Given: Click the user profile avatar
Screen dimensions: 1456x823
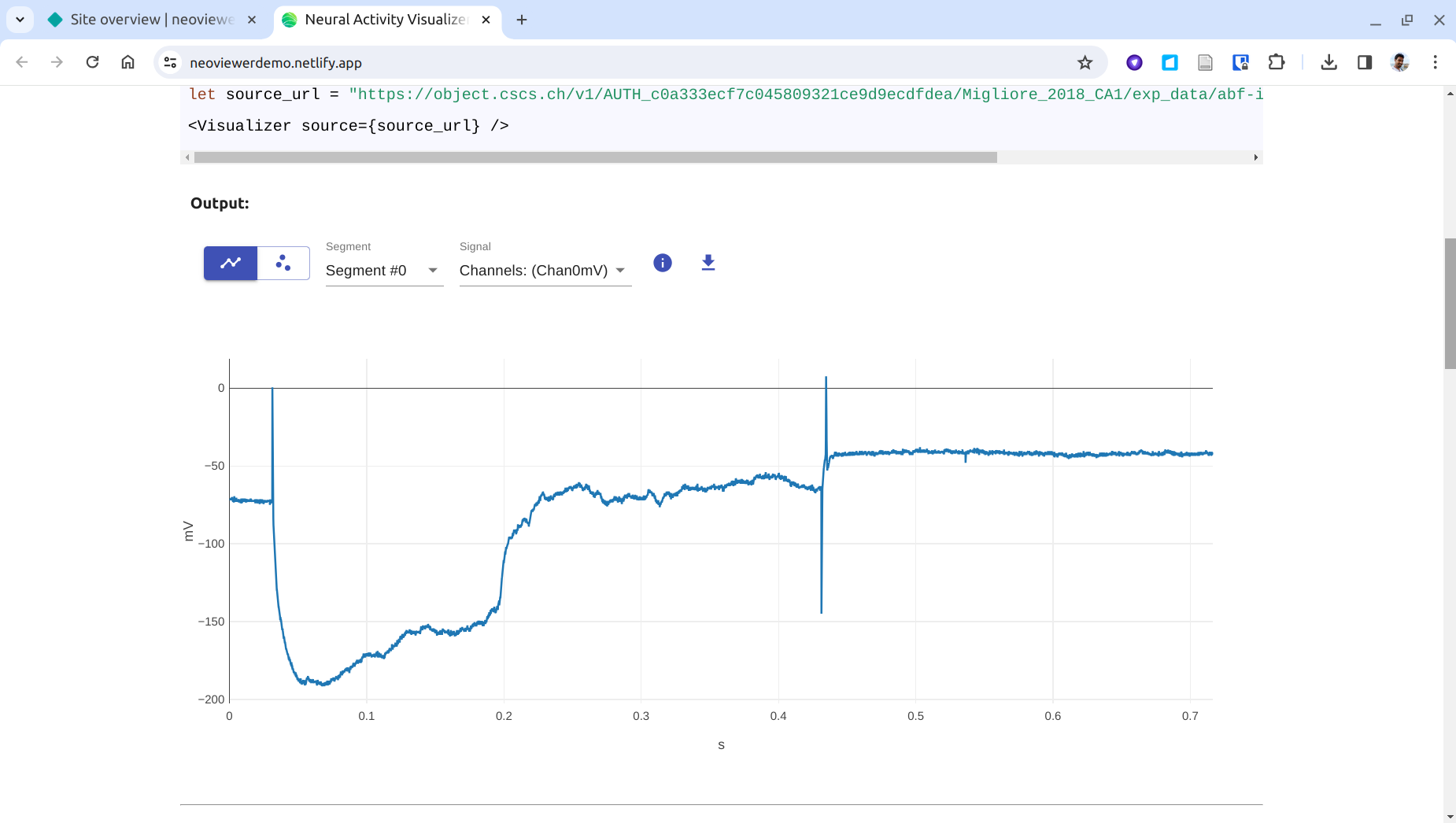Looking at the screenshot, I should click(1399, 63).
